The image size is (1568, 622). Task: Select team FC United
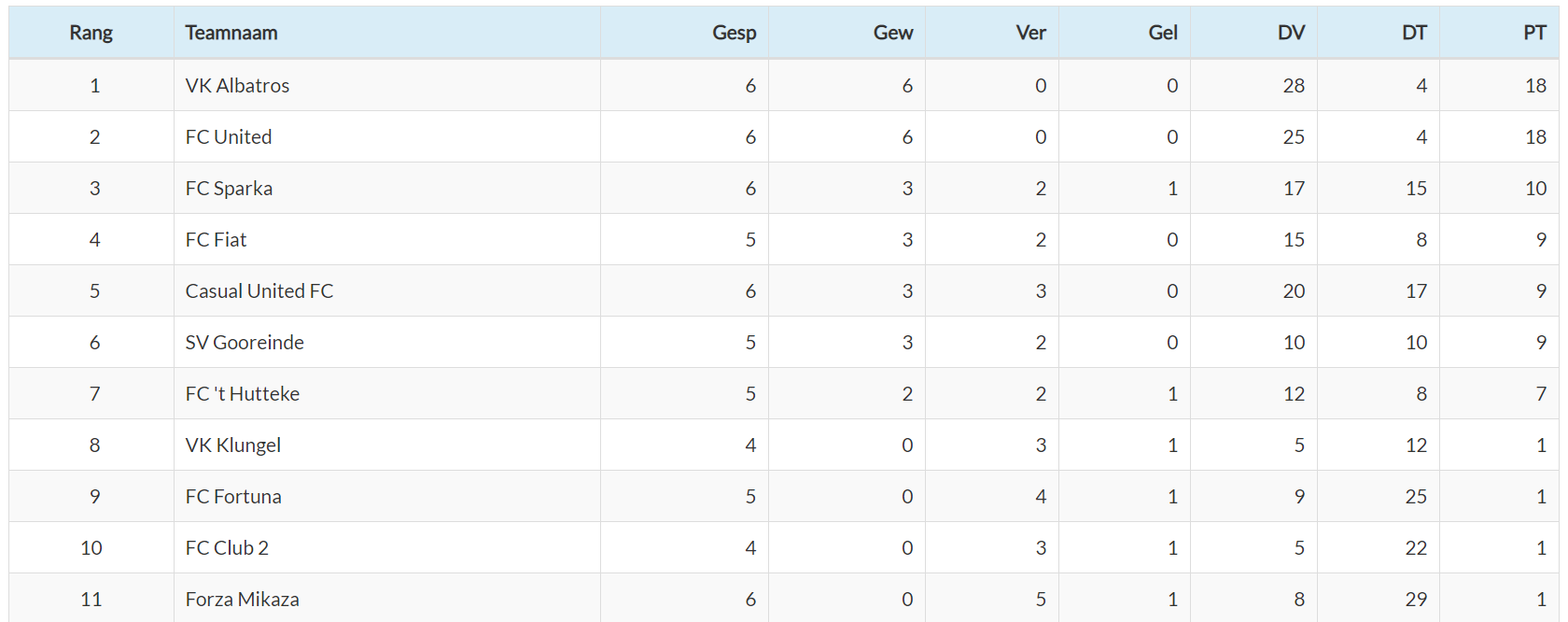(229, 137)
